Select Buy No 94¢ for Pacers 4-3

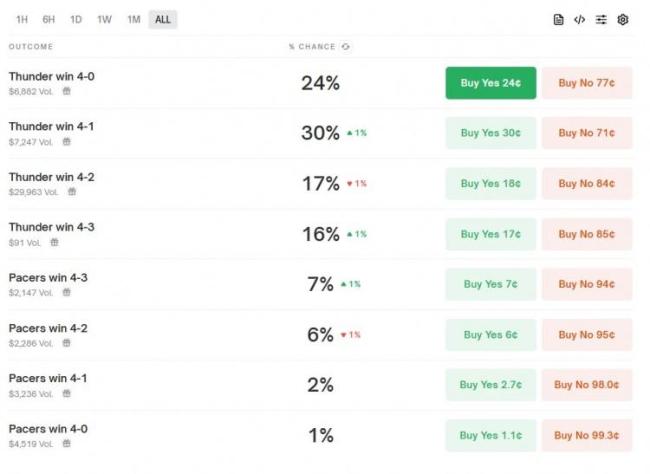point(587,284)
